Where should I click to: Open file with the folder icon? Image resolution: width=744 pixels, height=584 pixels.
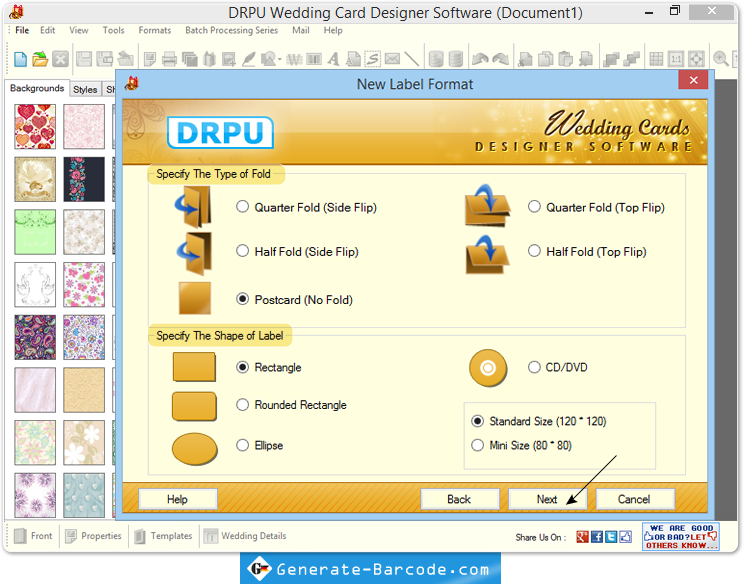40,59
